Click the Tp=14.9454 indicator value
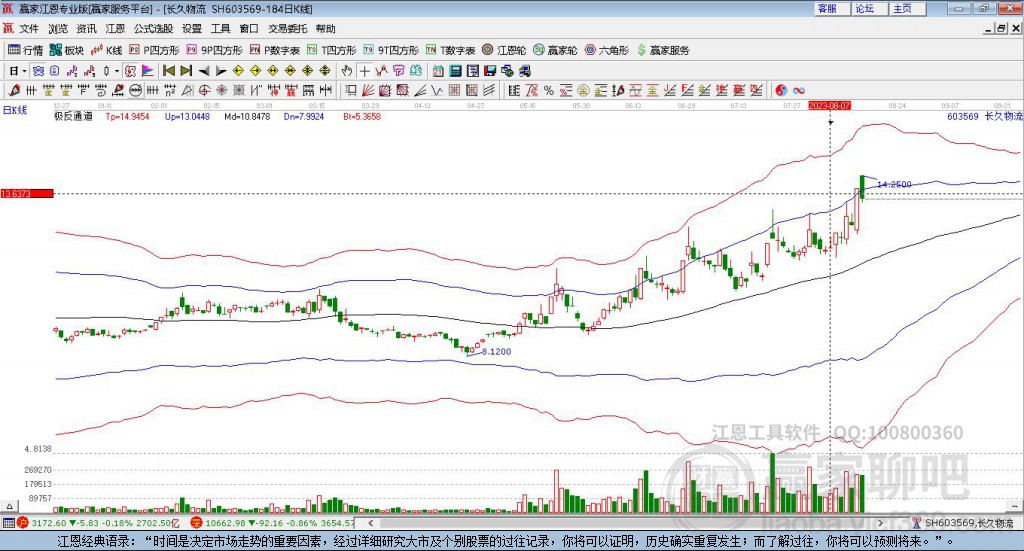Screen dimensions: 1024x551 [x=127, y=116]
